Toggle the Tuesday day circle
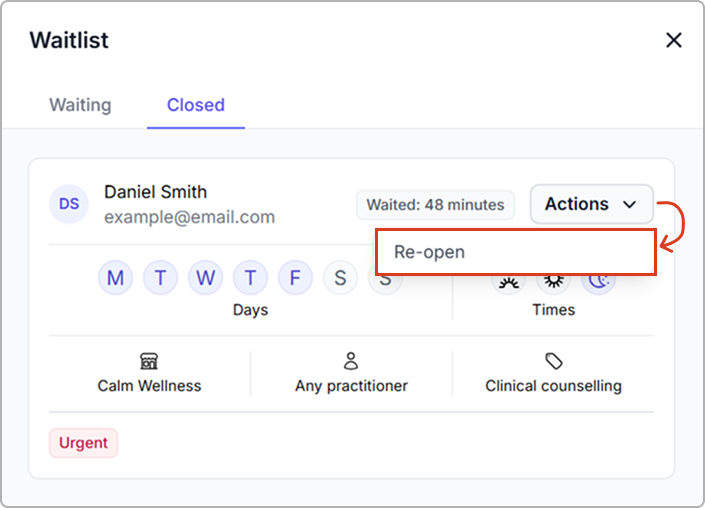This screenshot has width=705, height=508. click(x=160, y=278)
